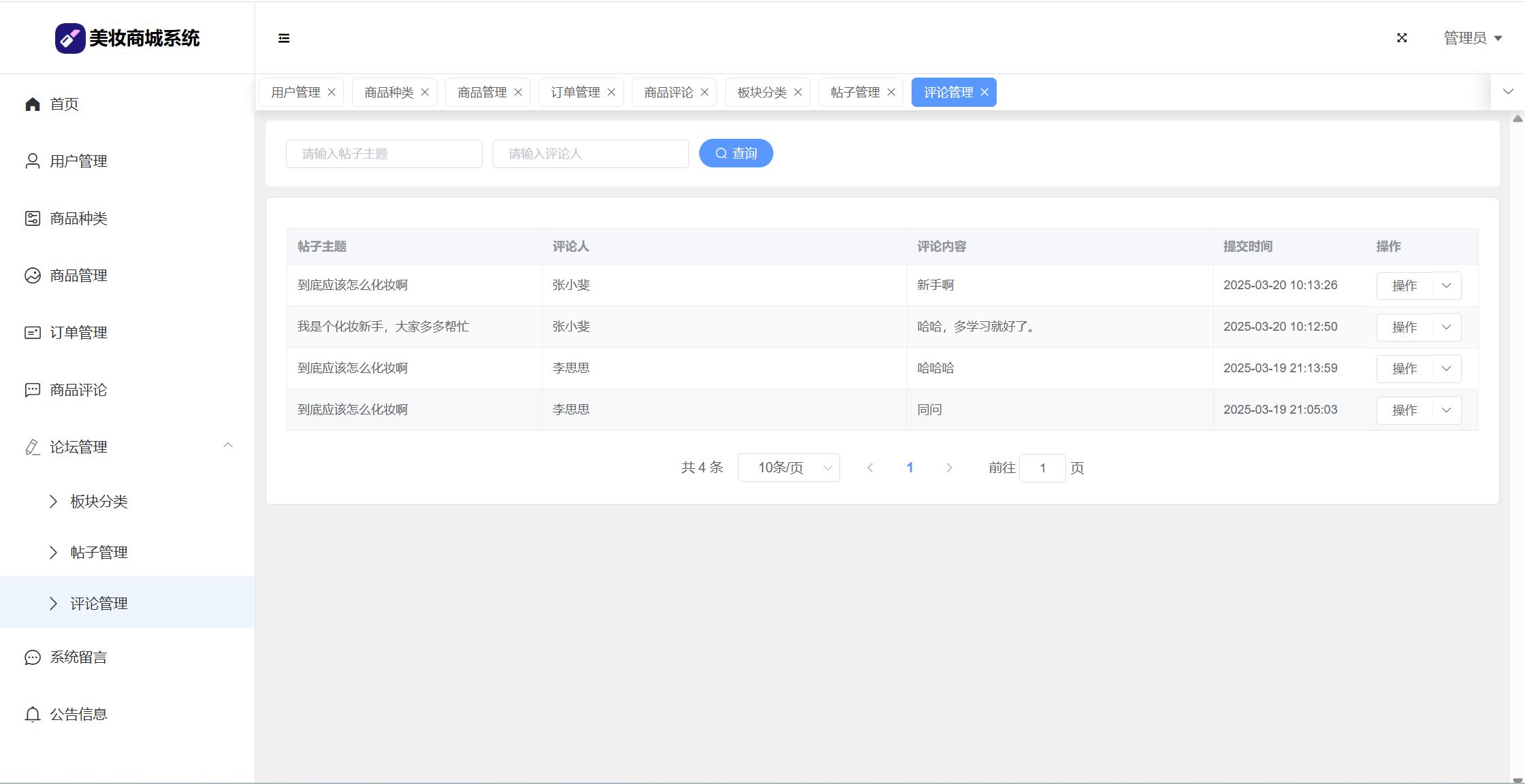Expand the tabs overflow chevron
Screen dimensions: 1525x784
coord(1508,92)
